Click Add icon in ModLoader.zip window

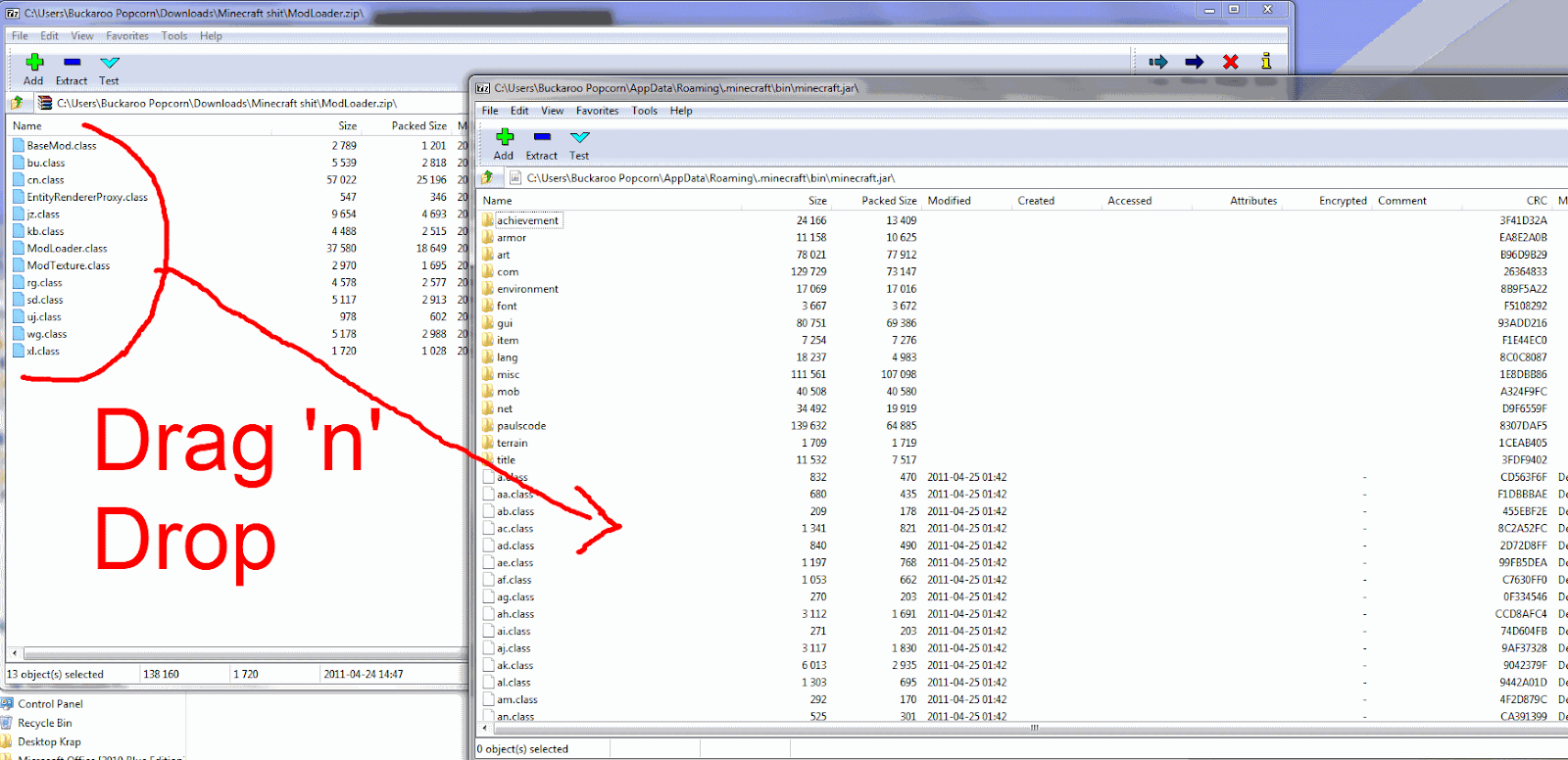click(x=34, y=62)
